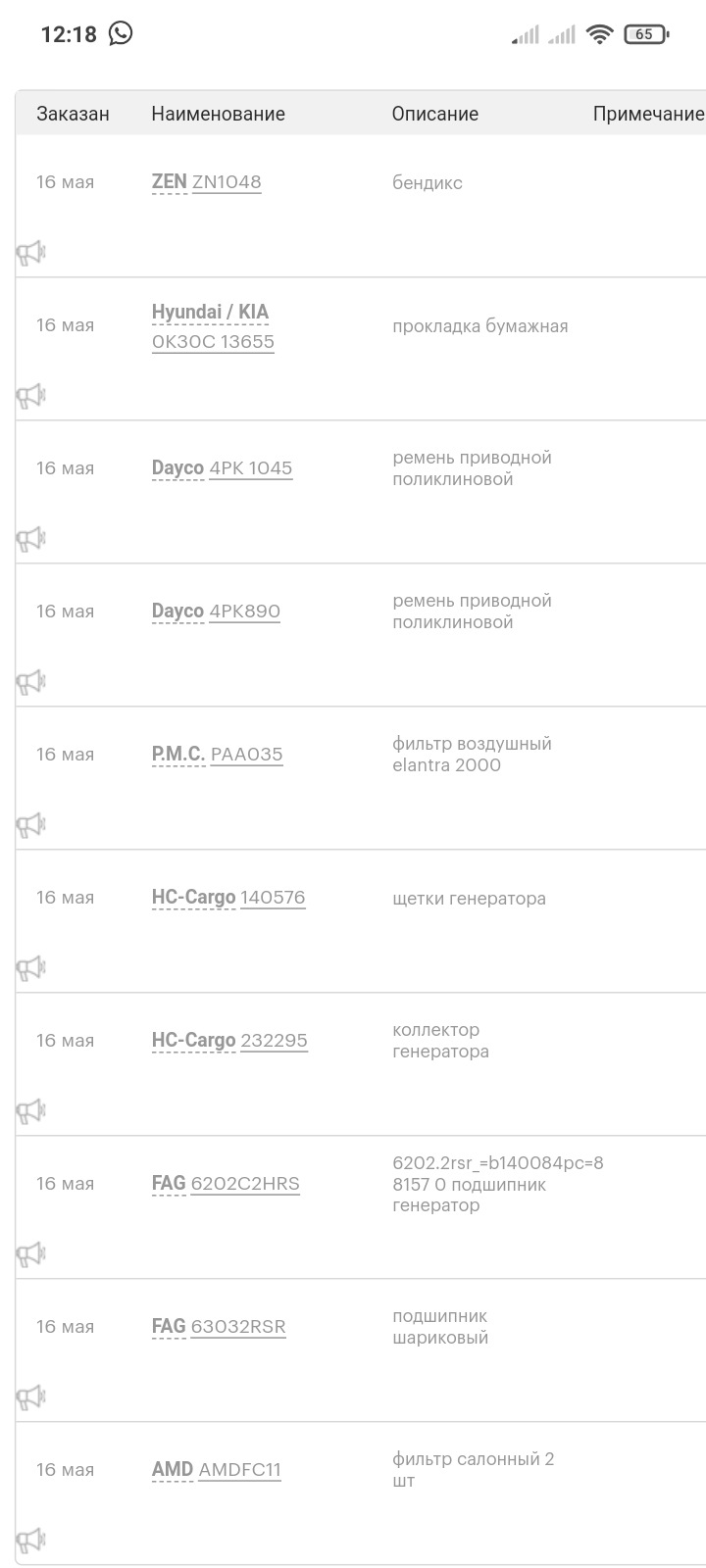
Task: Click megaphone icon in FAG 63032RSR row
Action: [31, 1398]
